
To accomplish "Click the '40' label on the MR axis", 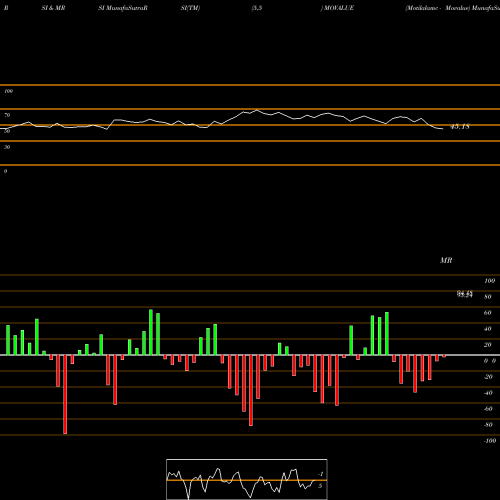I will 488,329.
